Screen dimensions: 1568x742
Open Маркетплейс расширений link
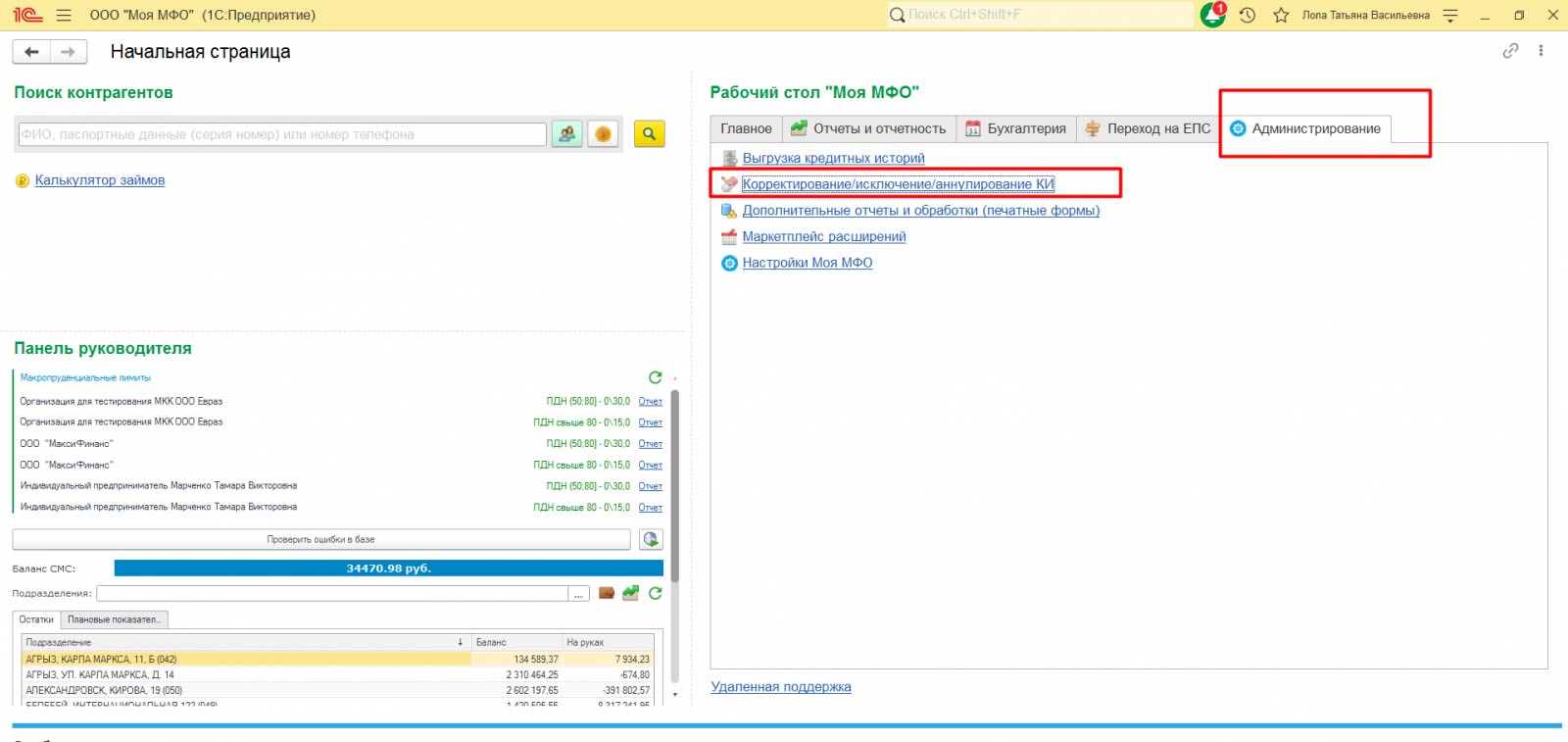click(824, 236)
